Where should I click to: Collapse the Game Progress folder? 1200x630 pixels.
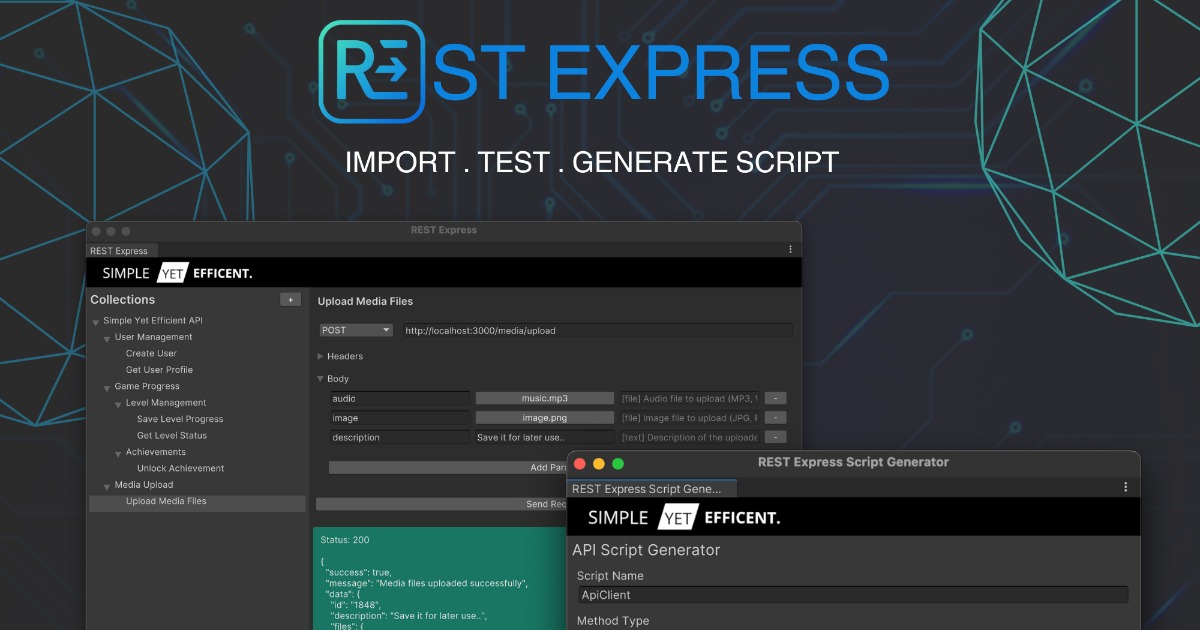(x=107, y=387)
